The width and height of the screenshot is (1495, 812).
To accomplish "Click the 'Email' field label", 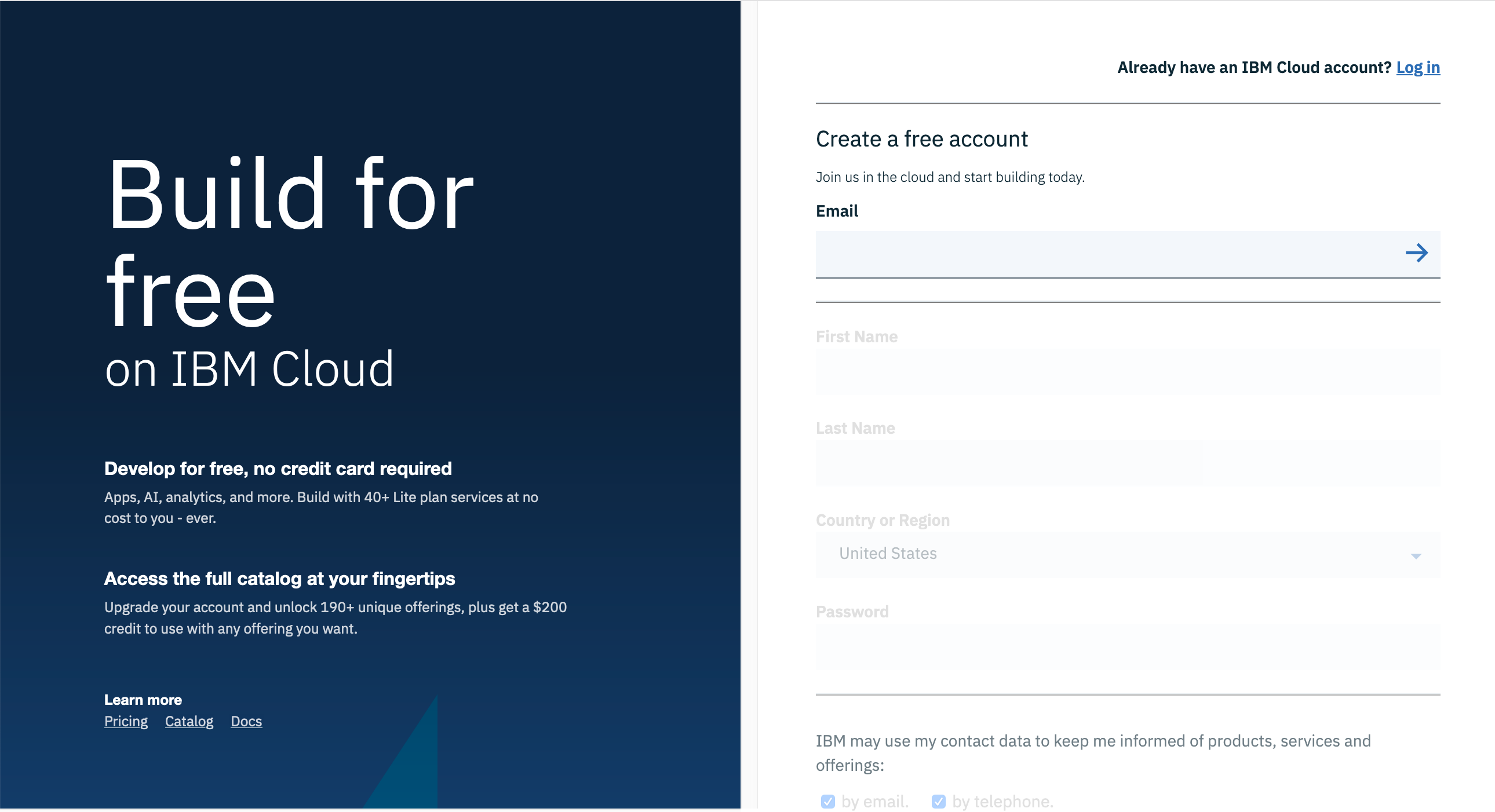I will coord(837,211).
